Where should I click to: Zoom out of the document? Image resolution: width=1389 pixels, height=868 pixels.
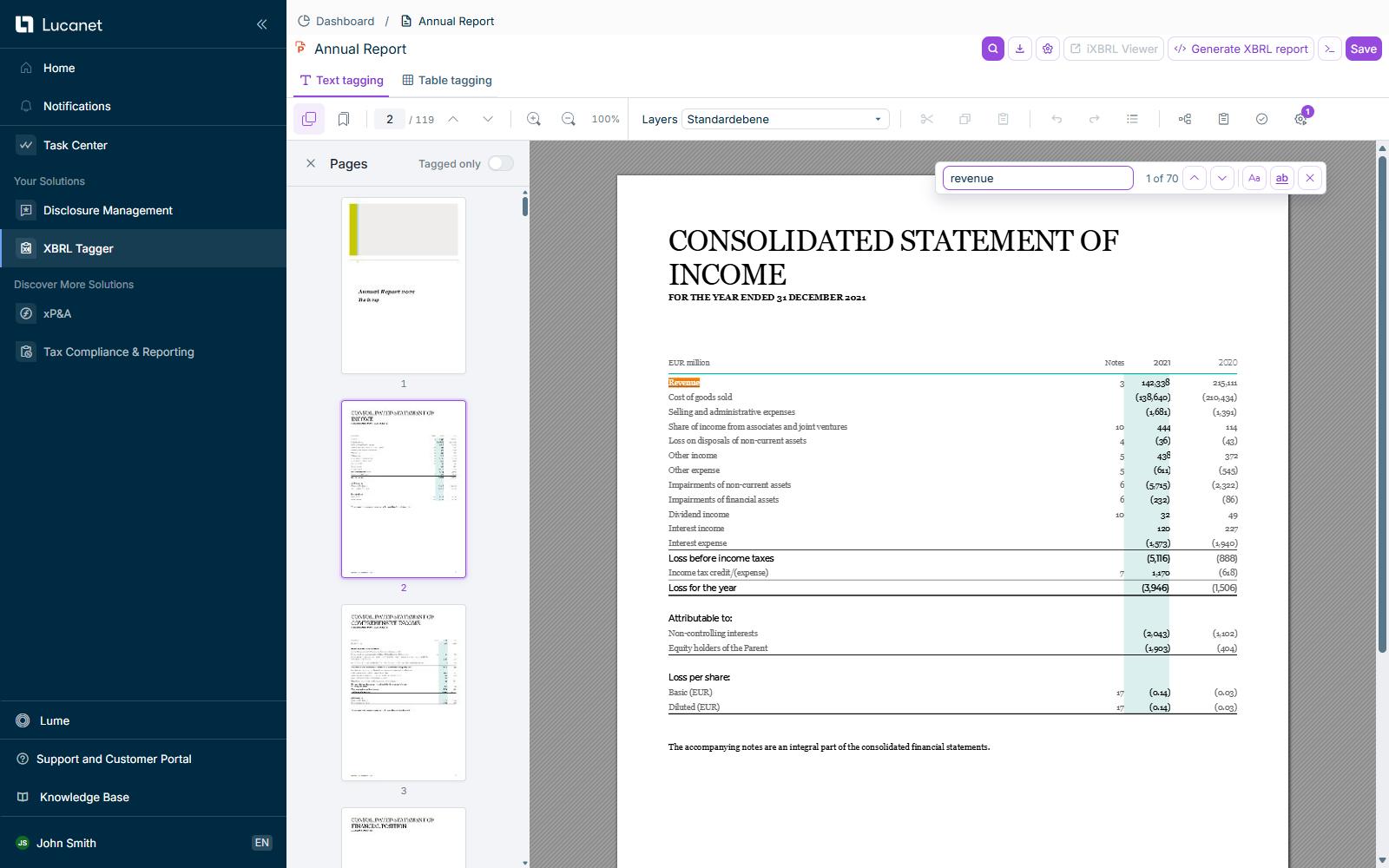point(569,119)
